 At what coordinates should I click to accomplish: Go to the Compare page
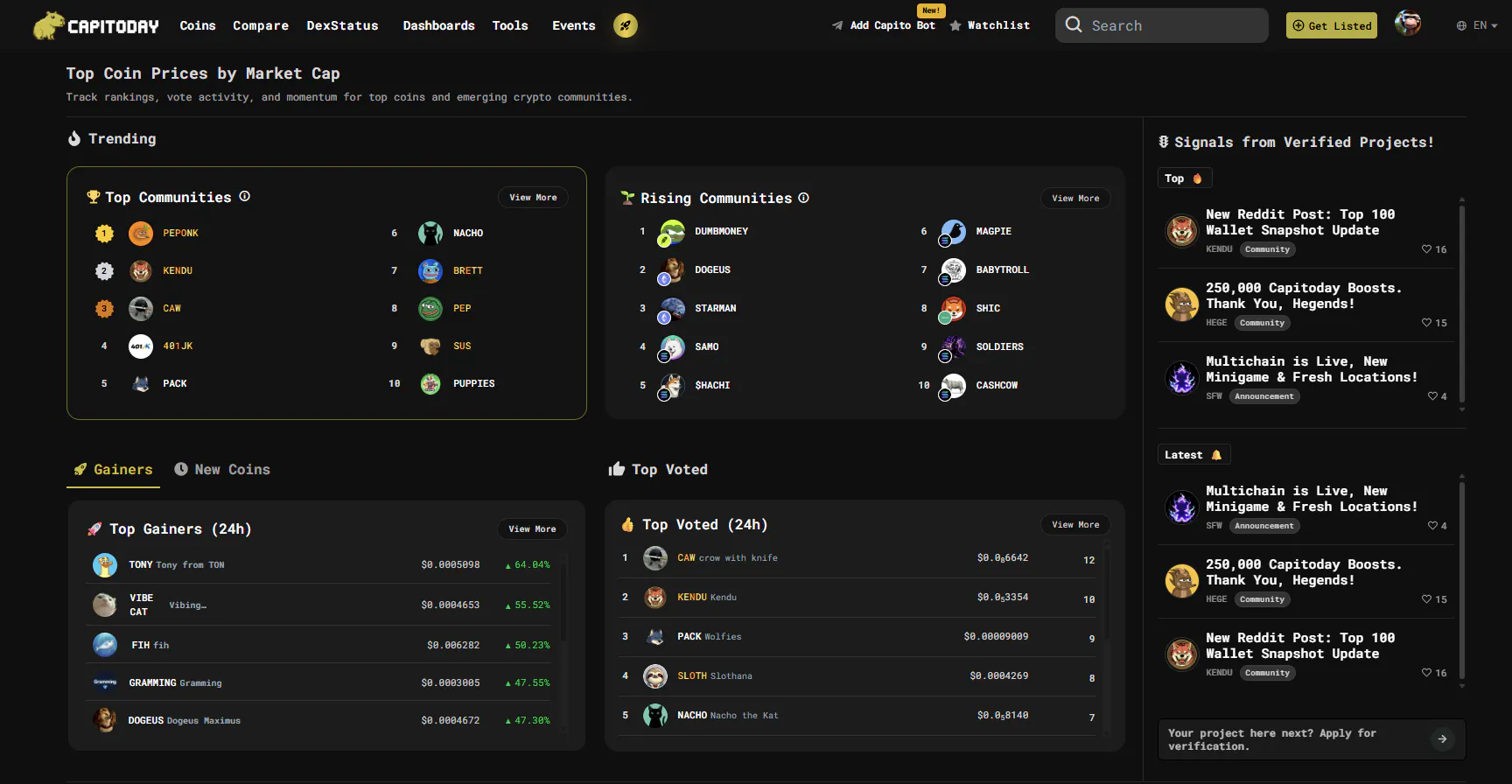click(261, 25)
